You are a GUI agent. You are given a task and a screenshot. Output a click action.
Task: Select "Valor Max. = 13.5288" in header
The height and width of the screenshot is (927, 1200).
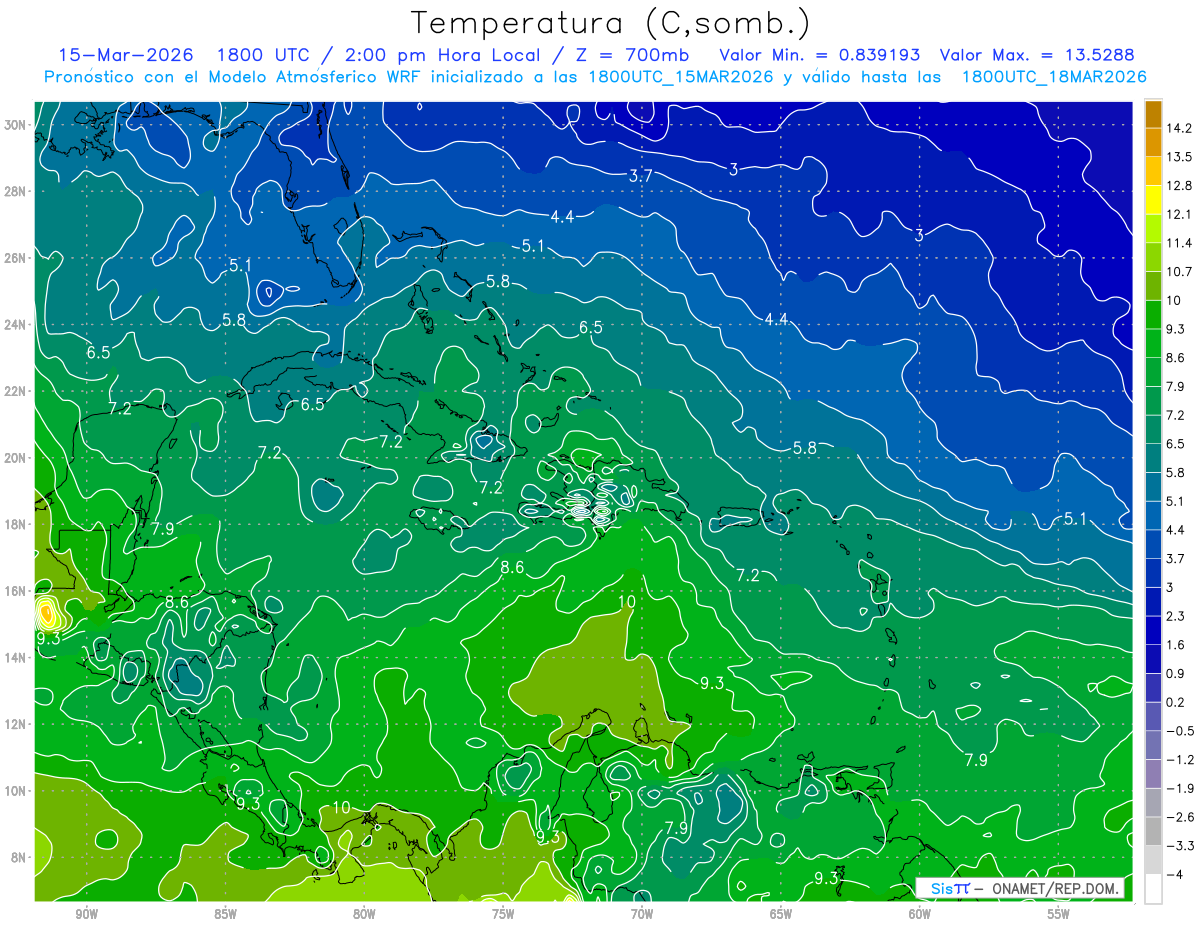(x=1037, y=55)
